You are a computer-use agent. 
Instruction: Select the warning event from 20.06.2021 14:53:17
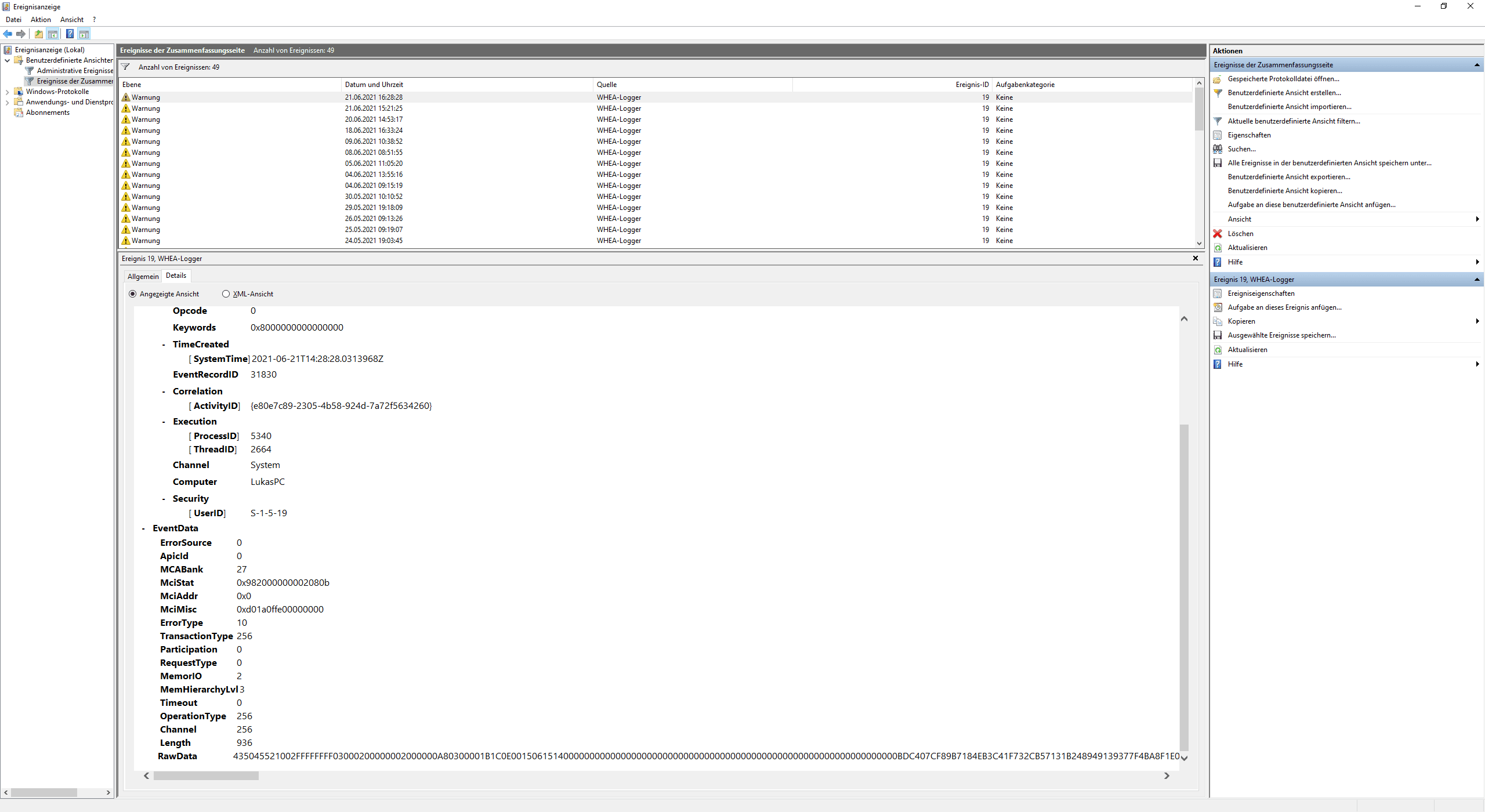coord(374,119)
